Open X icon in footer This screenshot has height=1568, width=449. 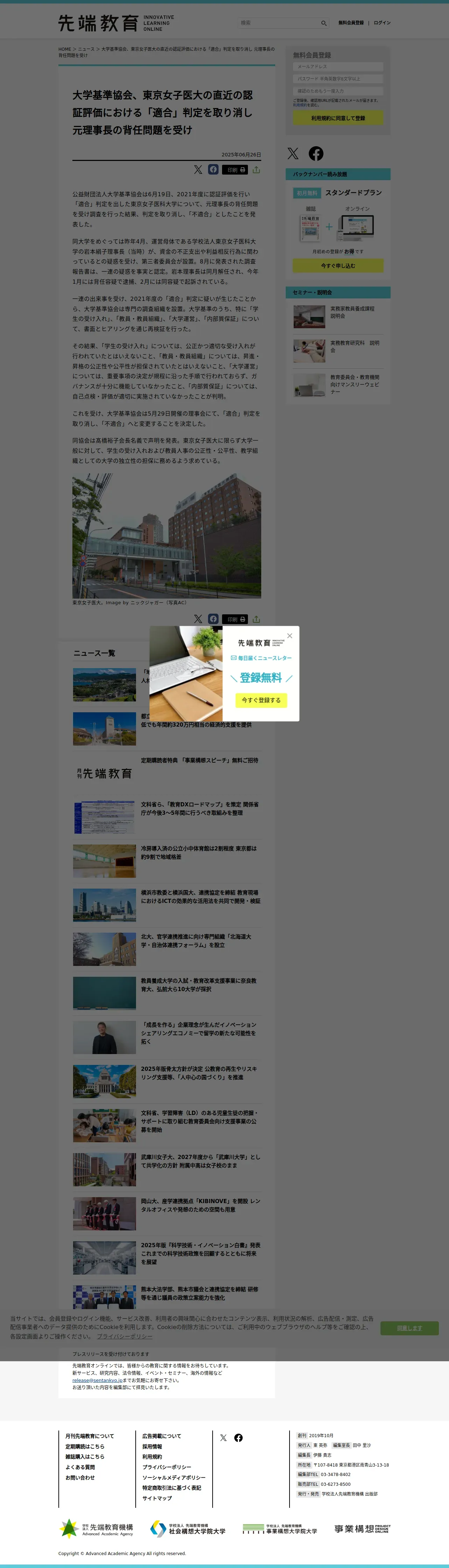pos(223,1438)
